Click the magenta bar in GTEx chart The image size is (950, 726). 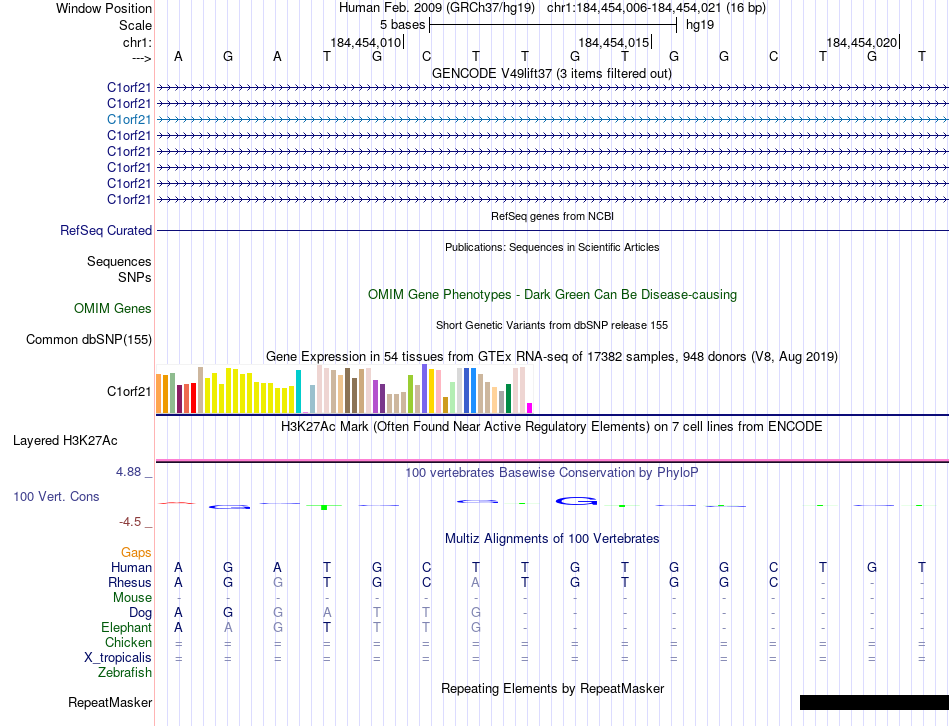[530, 408]
